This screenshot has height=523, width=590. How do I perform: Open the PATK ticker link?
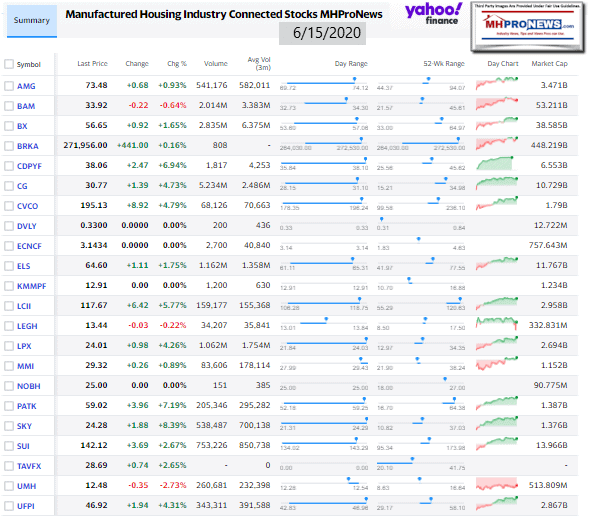tap(27, 406)
